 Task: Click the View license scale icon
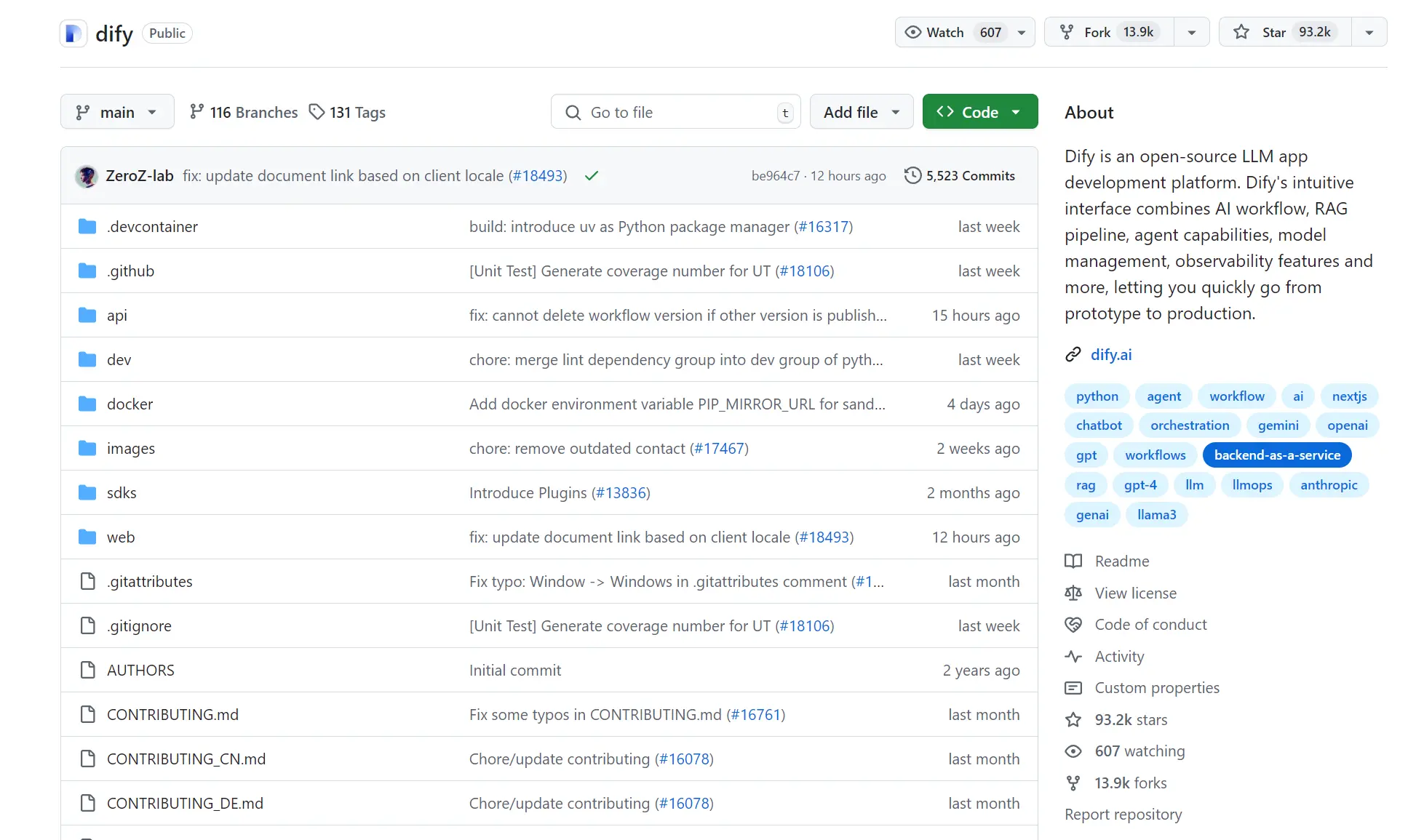pyautogui.click(x=1073, y=593)
